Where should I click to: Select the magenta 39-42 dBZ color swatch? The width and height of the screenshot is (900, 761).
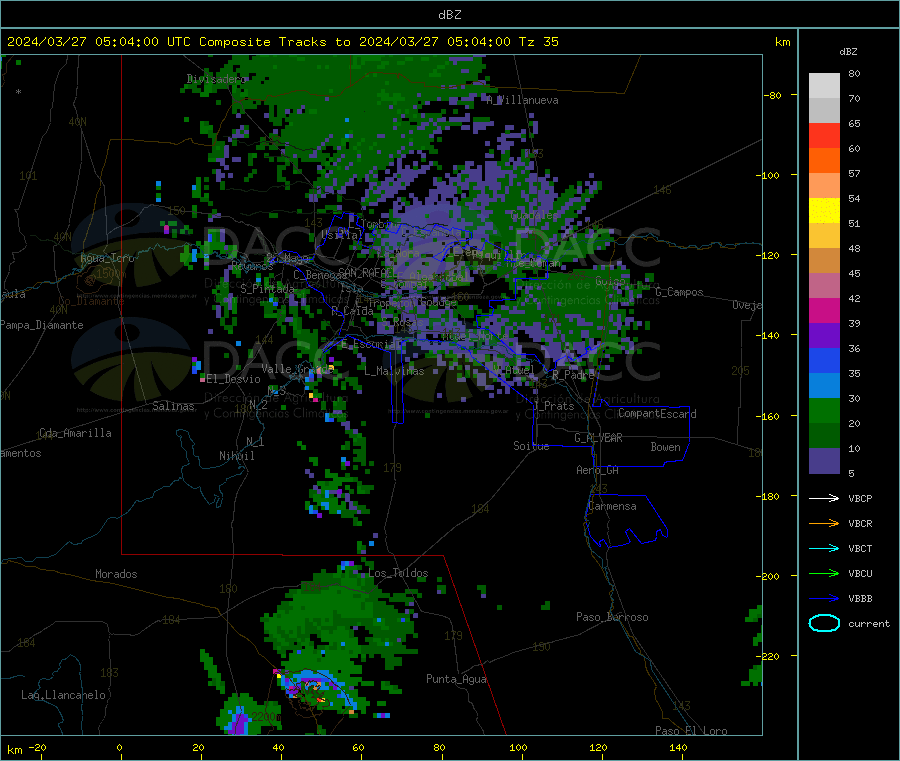[x=824, y=310]
